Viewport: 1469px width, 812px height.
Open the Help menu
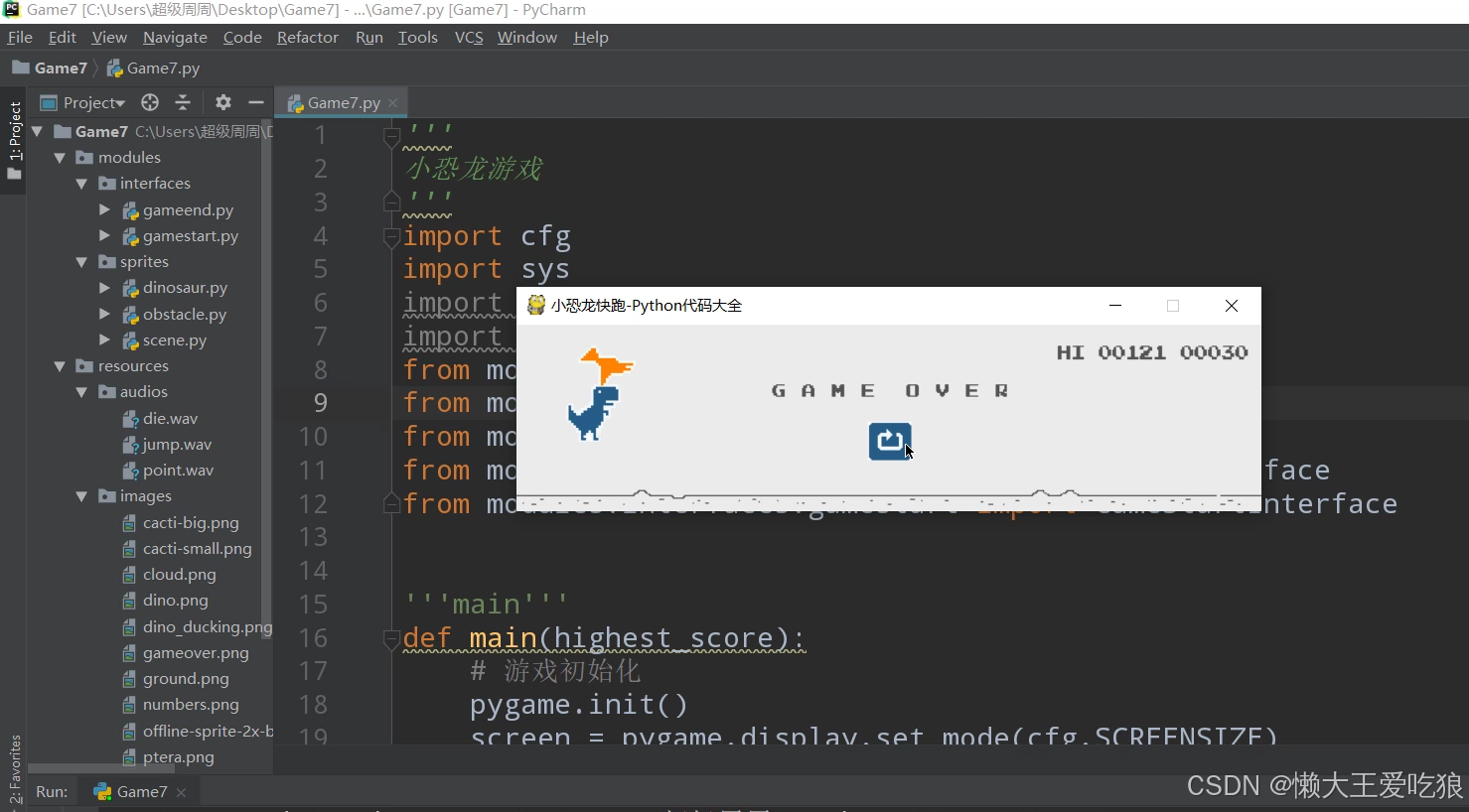click(591, 37)
